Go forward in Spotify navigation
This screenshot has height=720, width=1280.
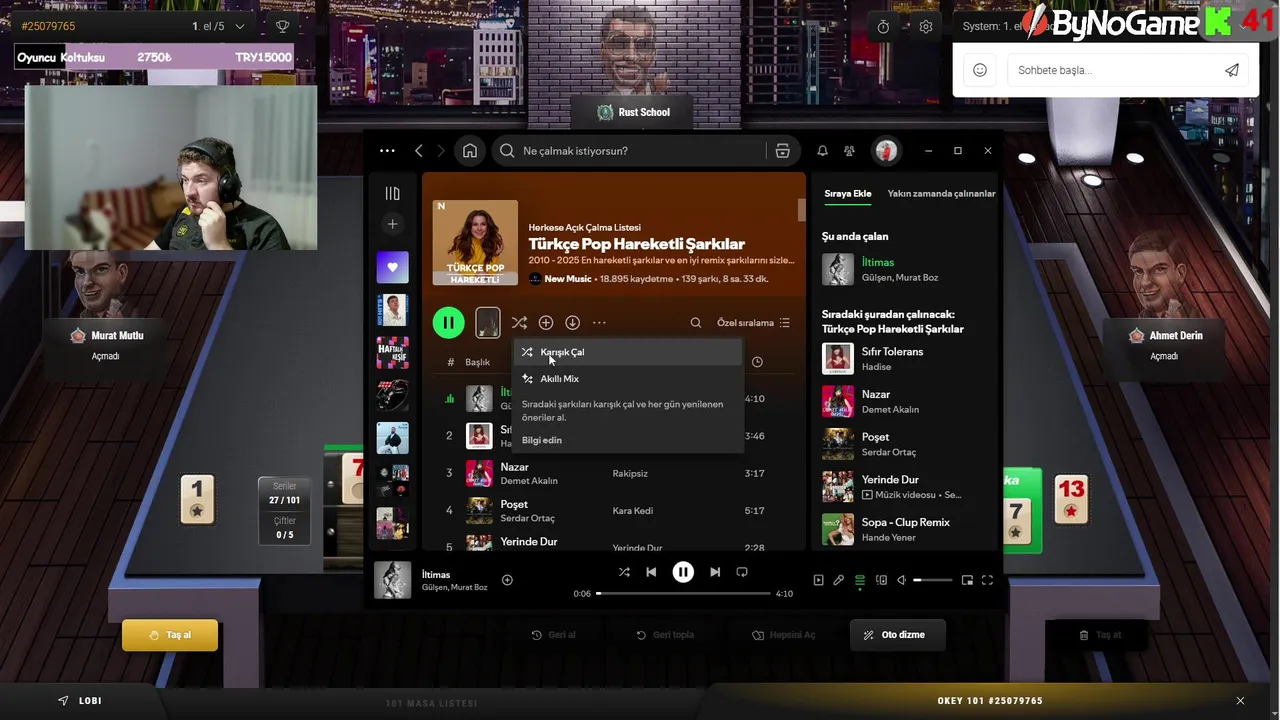(441, 151)
